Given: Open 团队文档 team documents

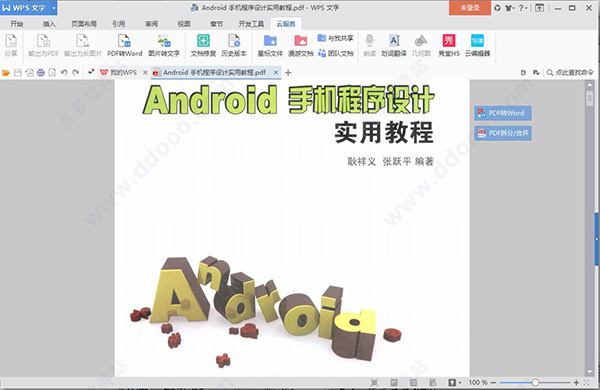Looking at the screenshot, I should point(336,53).
